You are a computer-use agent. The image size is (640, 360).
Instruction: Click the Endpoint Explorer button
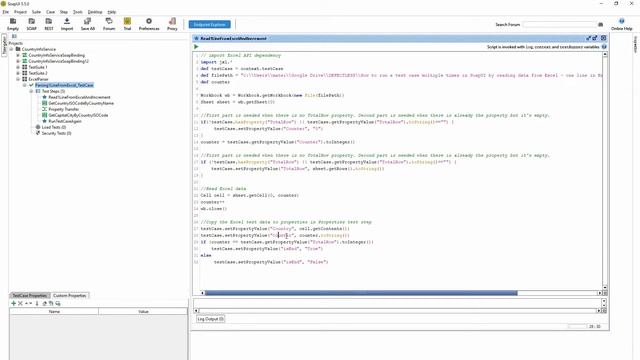click(209, 24)
